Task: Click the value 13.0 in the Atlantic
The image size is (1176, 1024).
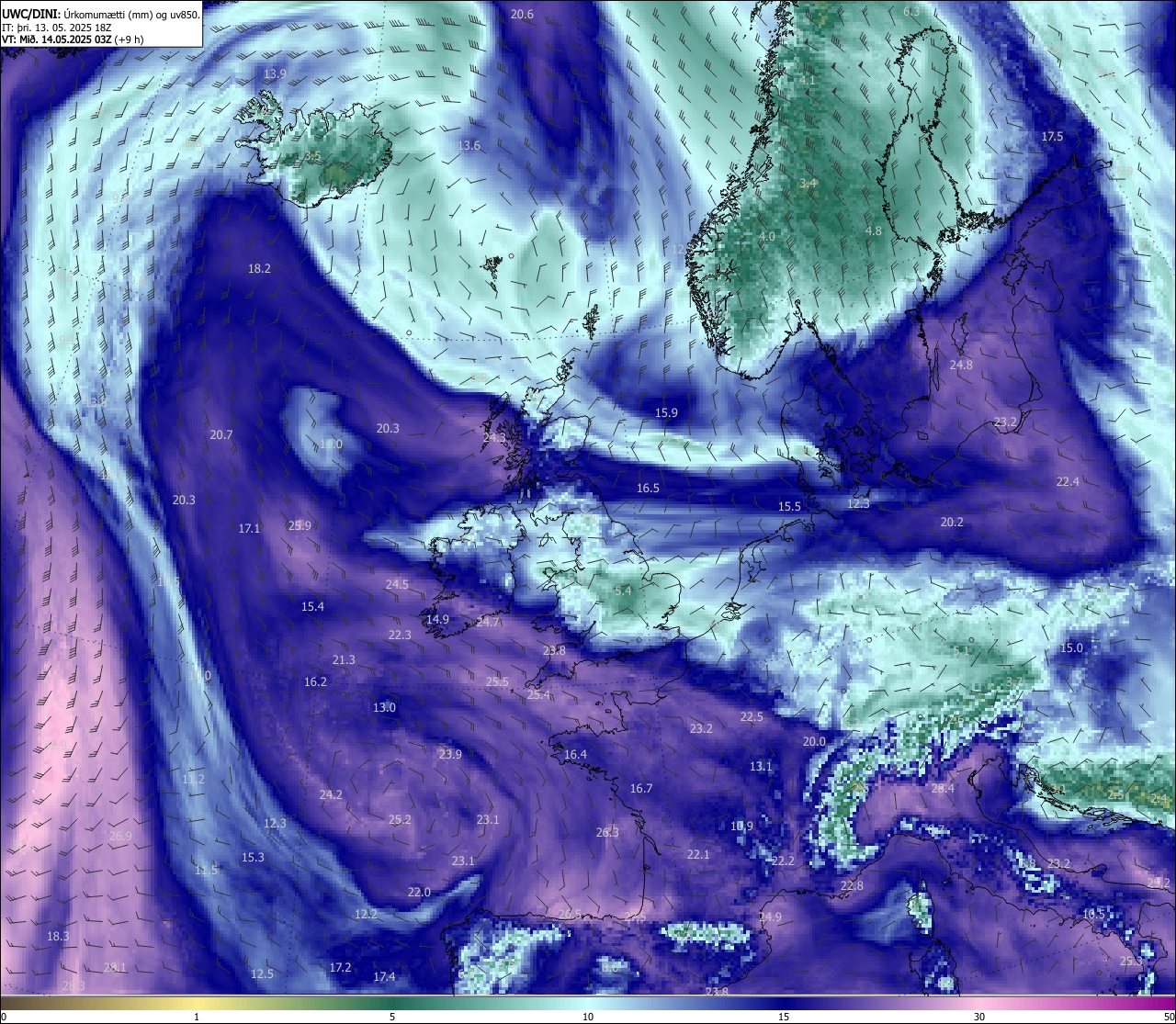Action: tap(384, 707)
